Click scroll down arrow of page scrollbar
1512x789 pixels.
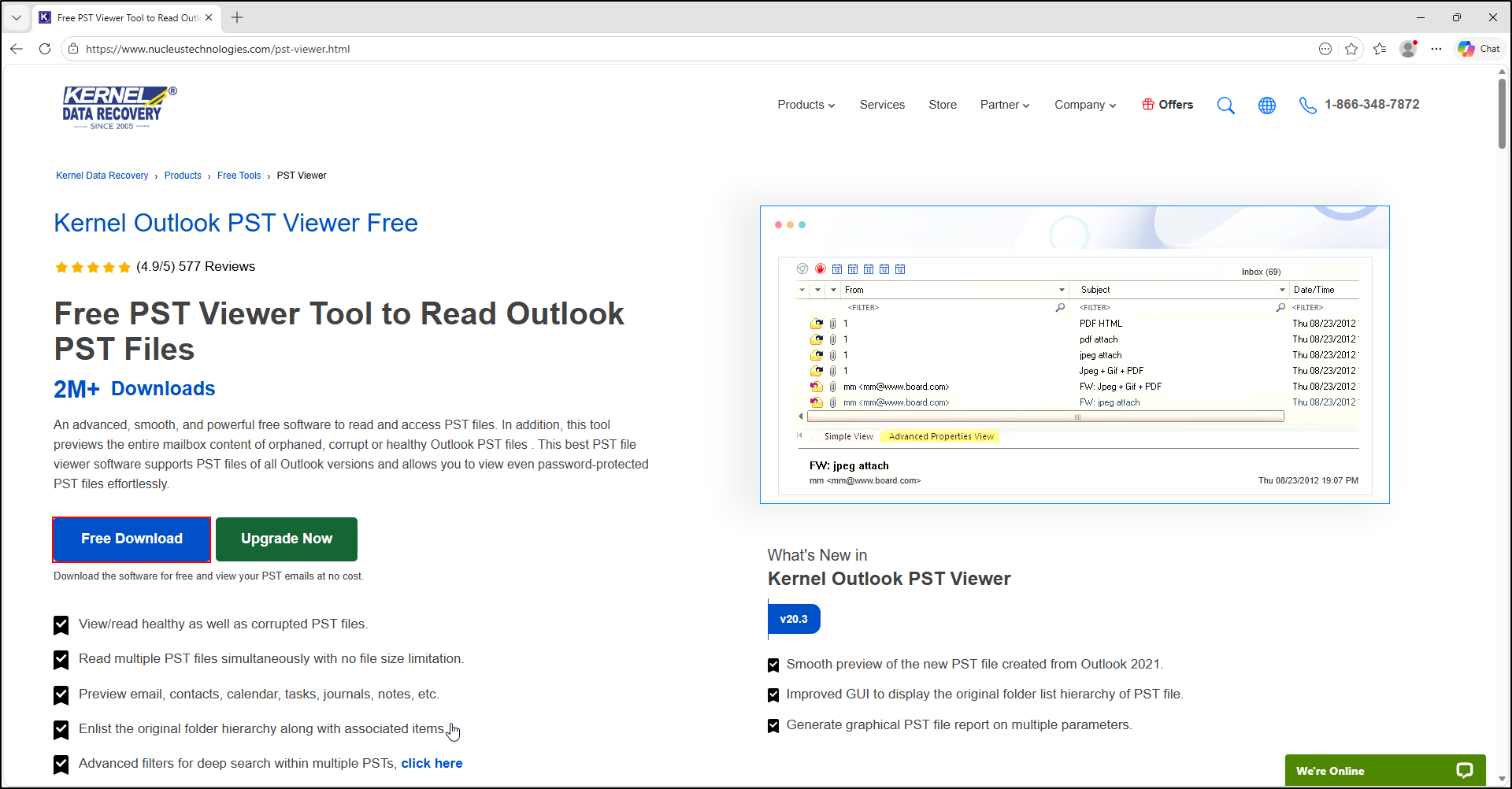coord(1502,780)
